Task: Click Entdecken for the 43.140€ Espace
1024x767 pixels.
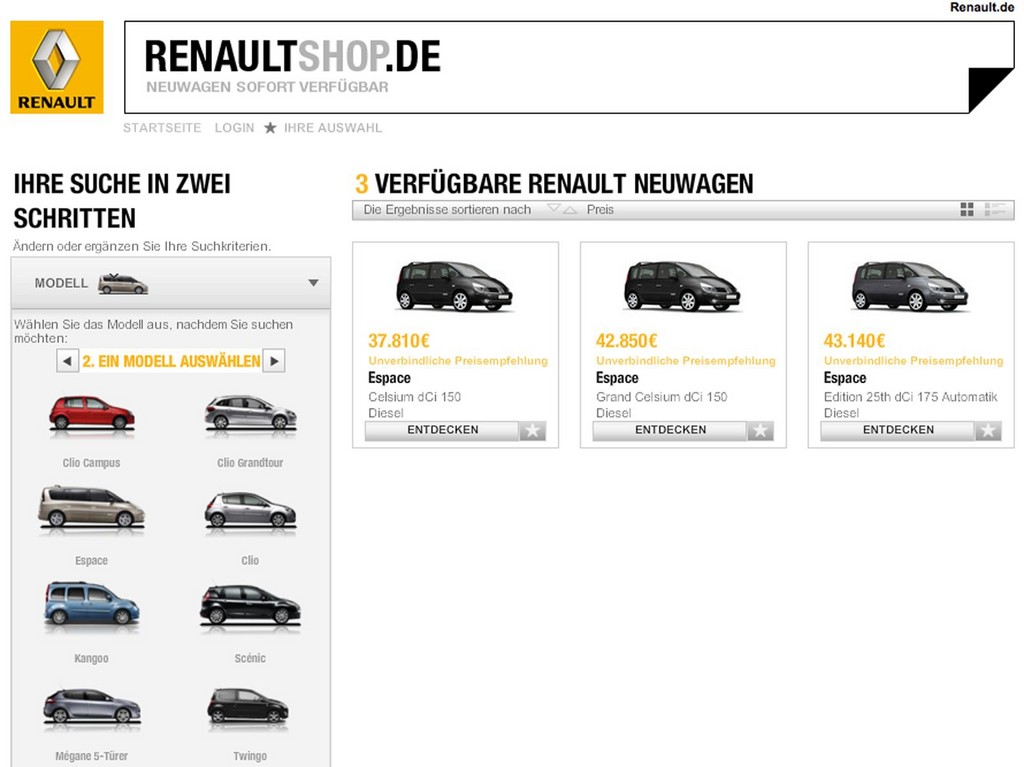Action: (899, 430)
